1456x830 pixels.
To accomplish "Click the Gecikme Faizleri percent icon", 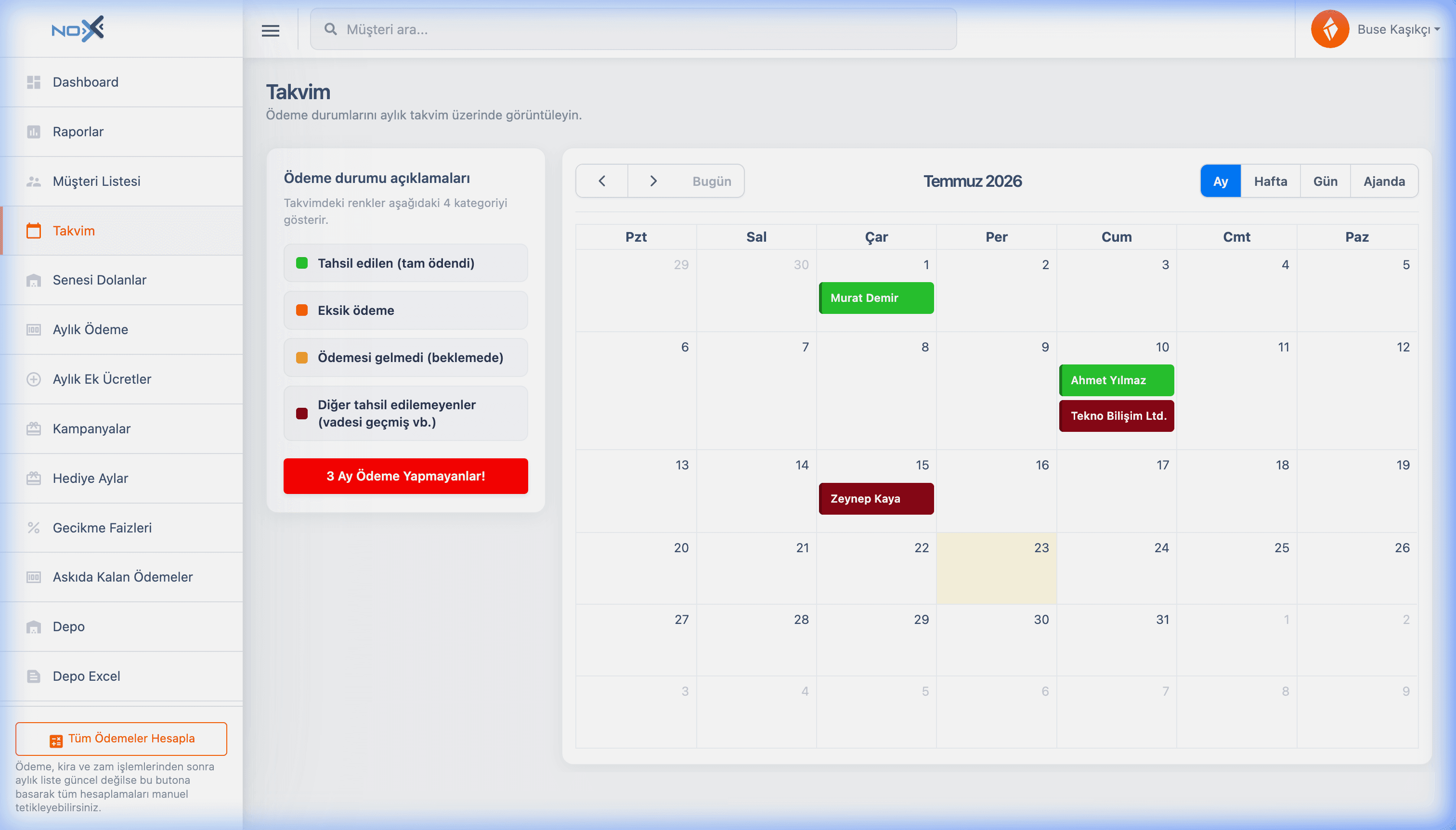I will pyautogui.click(x=34, y=528).
